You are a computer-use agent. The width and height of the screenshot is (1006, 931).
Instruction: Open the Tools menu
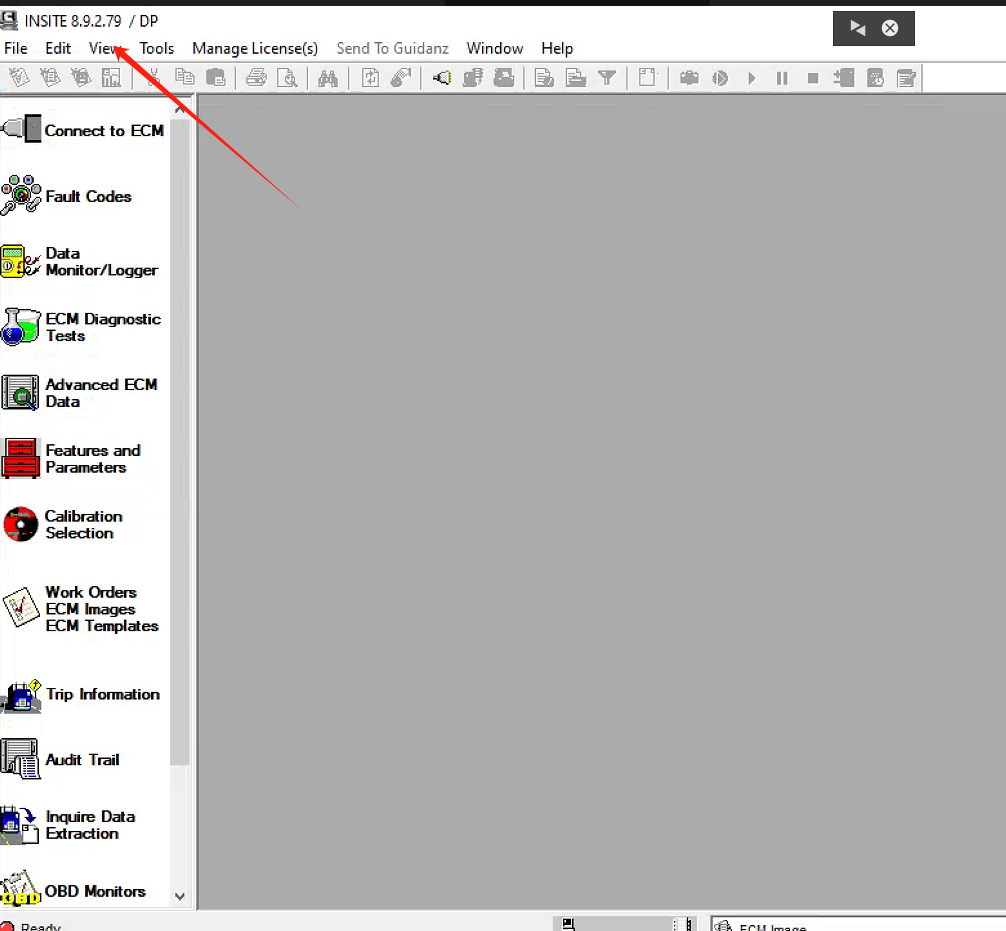pos(157,48)
